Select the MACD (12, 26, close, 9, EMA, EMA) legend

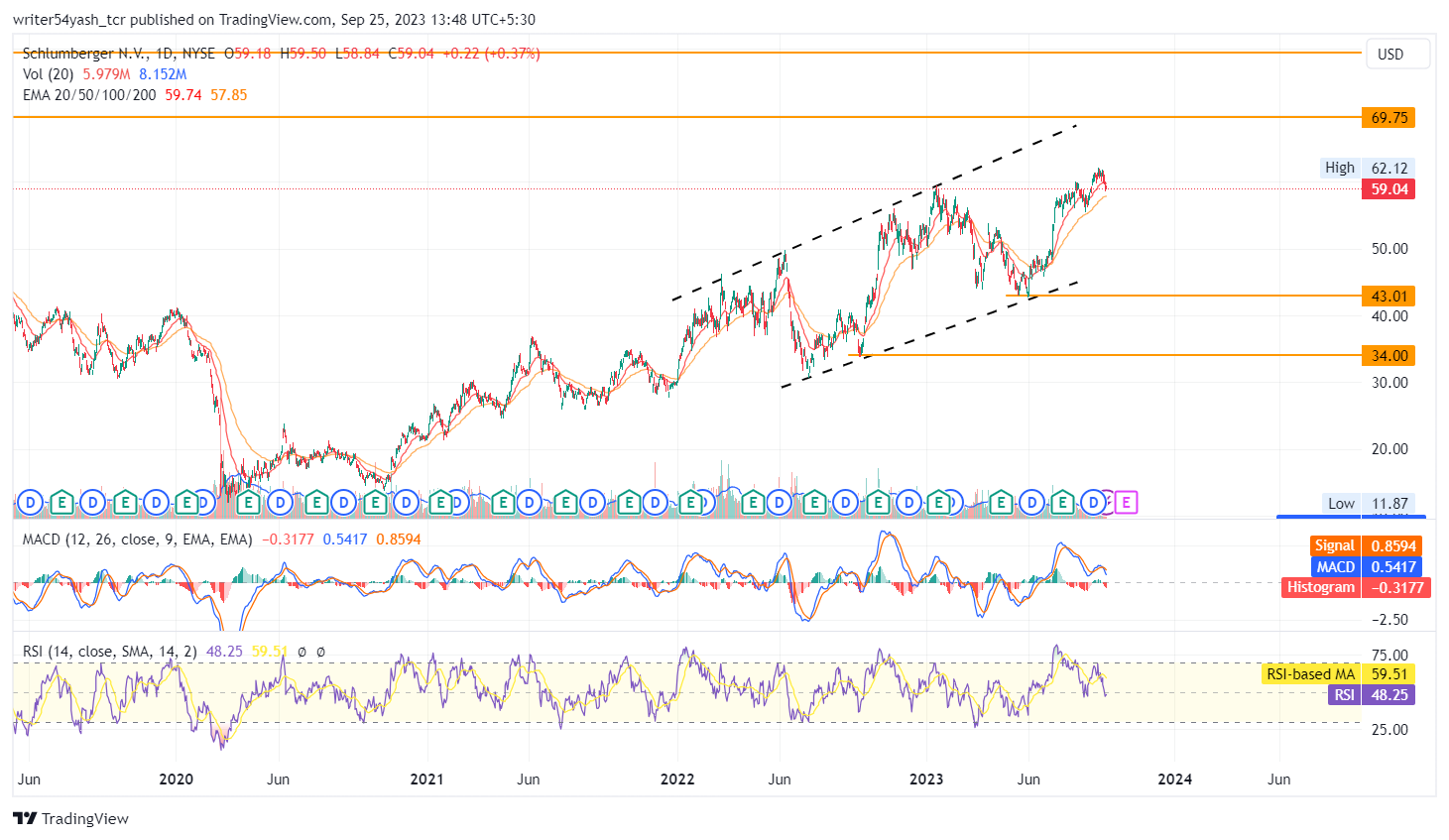[x=138, y=540]
